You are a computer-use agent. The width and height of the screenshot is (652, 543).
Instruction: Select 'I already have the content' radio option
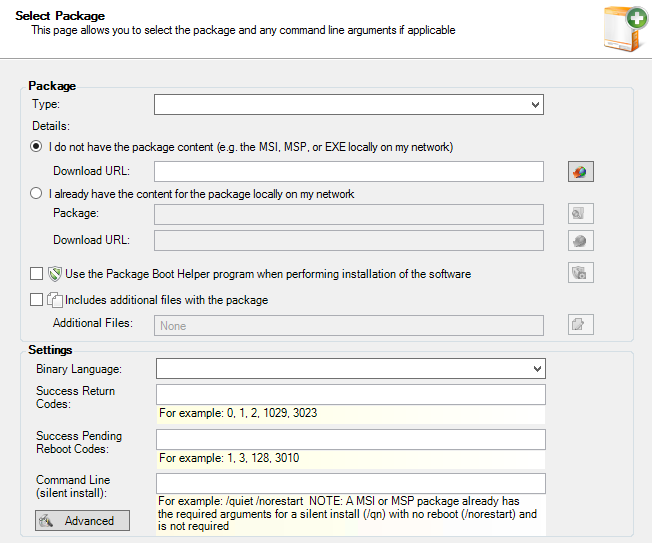coord(37,194)
